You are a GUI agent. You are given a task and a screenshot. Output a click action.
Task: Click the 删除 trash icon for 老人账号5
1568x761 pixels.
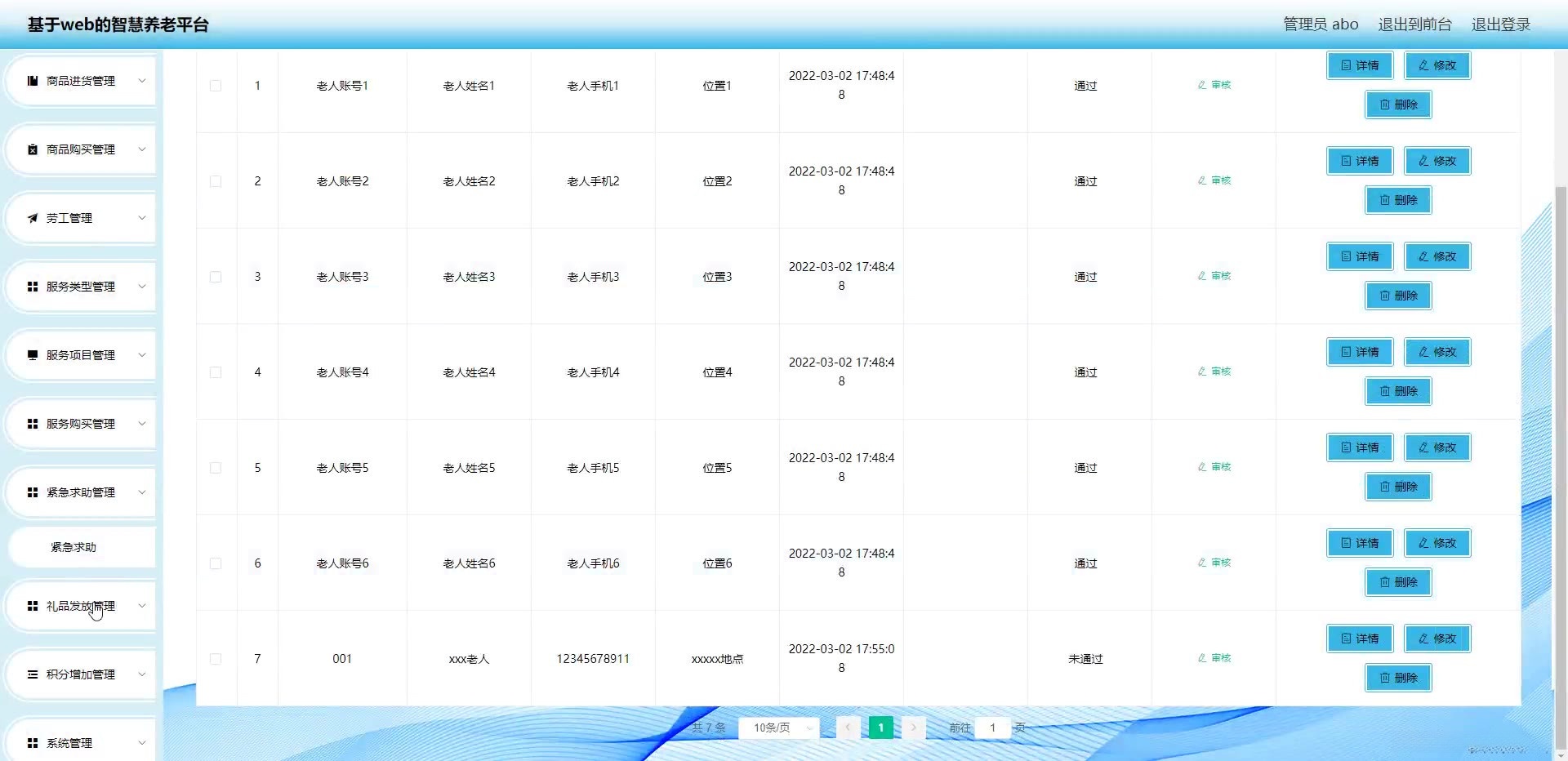point(1385,487)
